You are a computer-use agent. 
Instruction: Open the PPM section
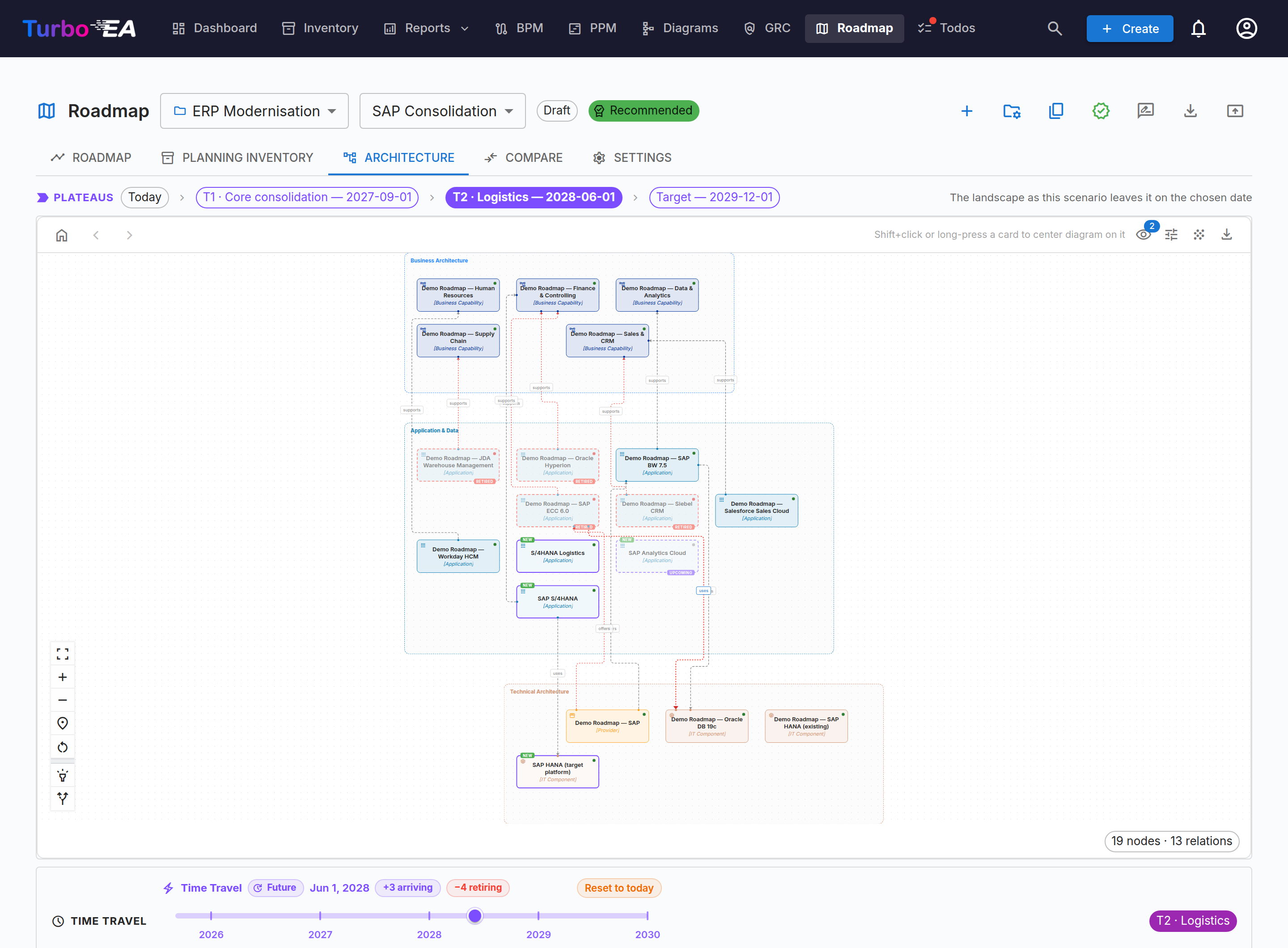coord(592,28)
